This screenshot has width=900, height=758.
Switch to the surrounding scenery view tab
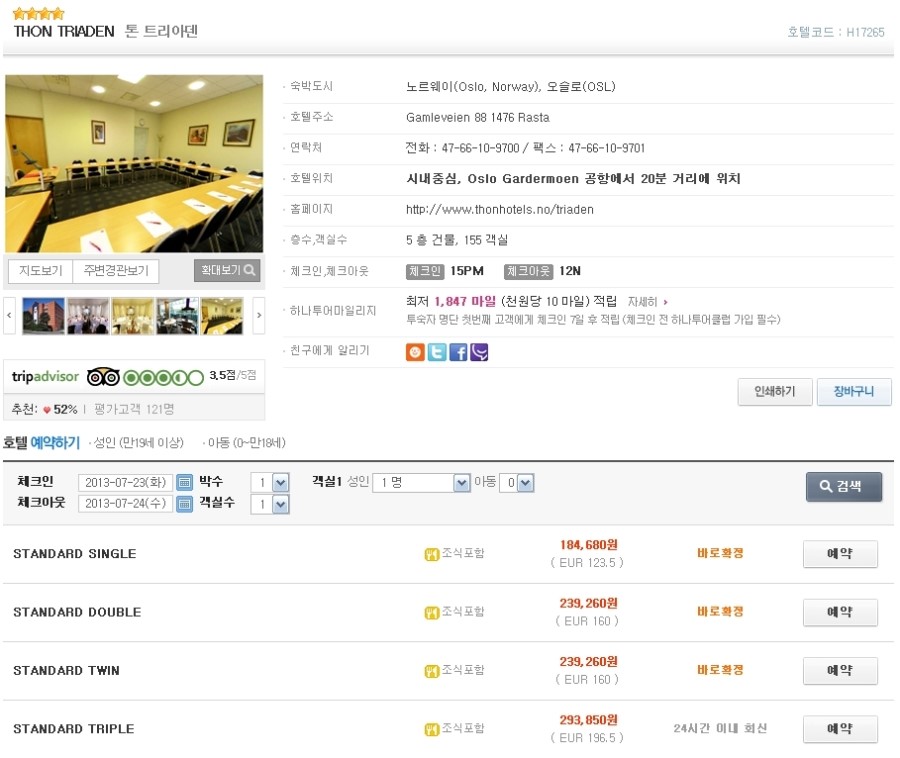(x=116, y=270)
